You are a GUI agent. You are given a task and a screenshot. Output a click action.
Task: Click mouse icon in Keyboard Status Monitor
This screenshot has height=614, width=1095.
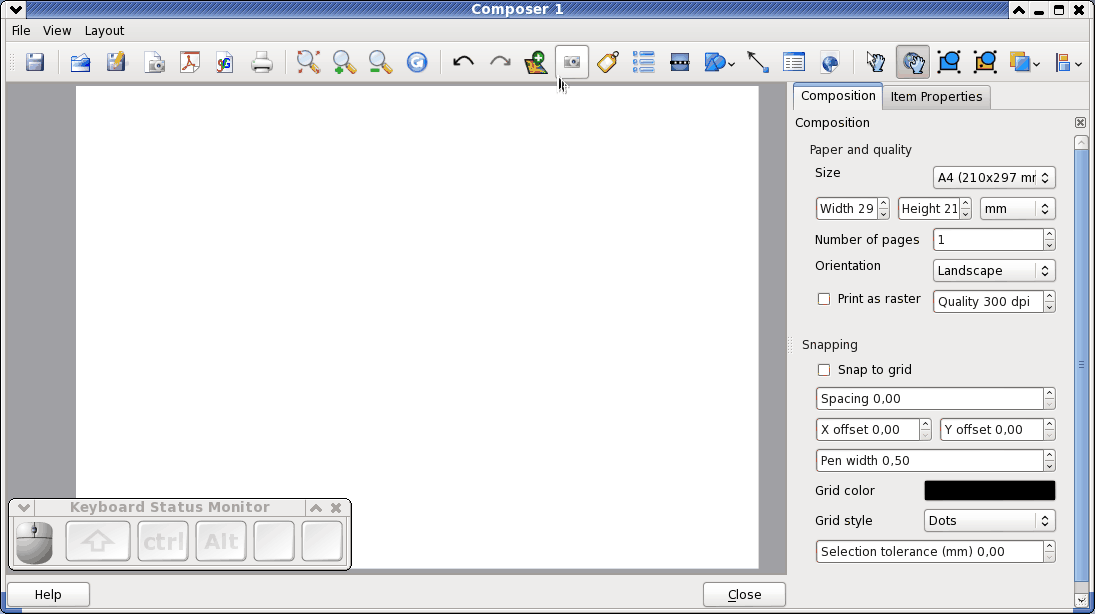34,542
